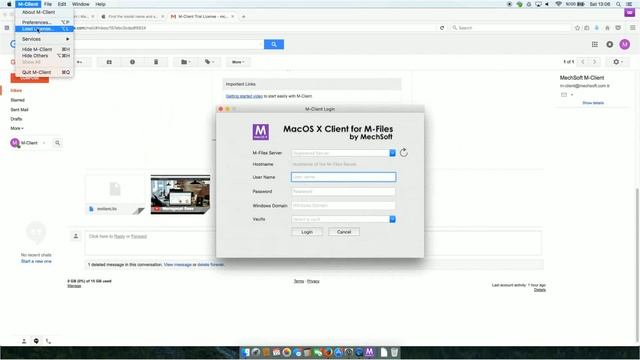Viewport: 640px width, 360px height.
Task: Open the Edit menu in menu bar
Action: click(62, 4)
